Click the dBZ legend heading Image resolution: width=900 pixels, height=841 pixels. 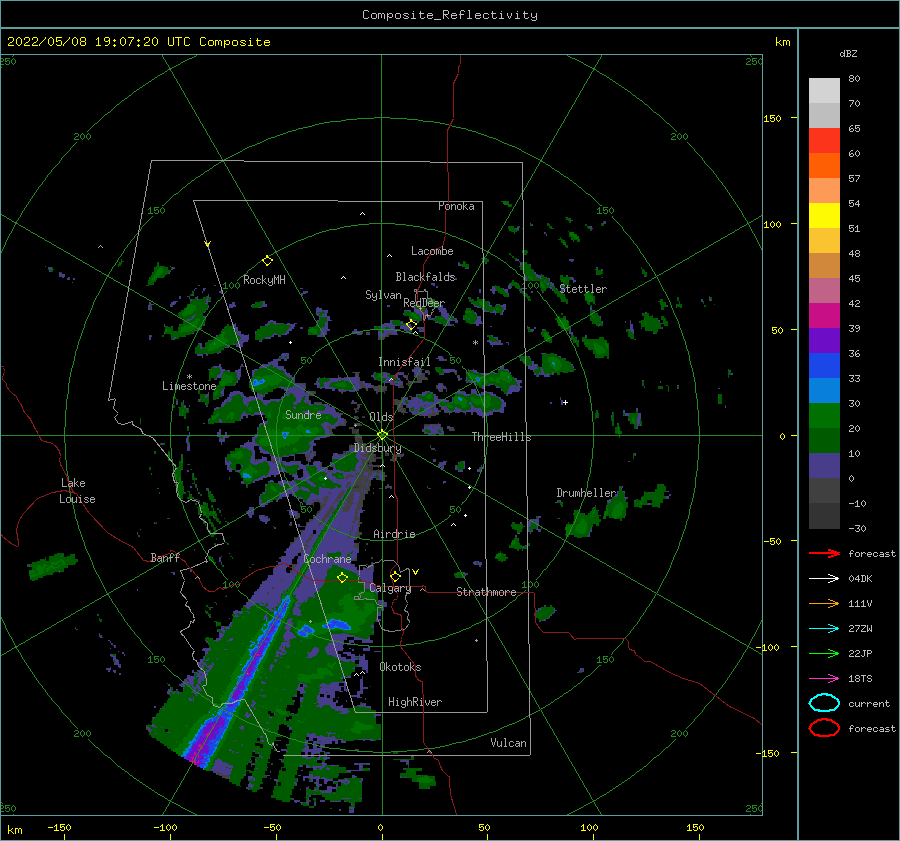click(848, 53)
